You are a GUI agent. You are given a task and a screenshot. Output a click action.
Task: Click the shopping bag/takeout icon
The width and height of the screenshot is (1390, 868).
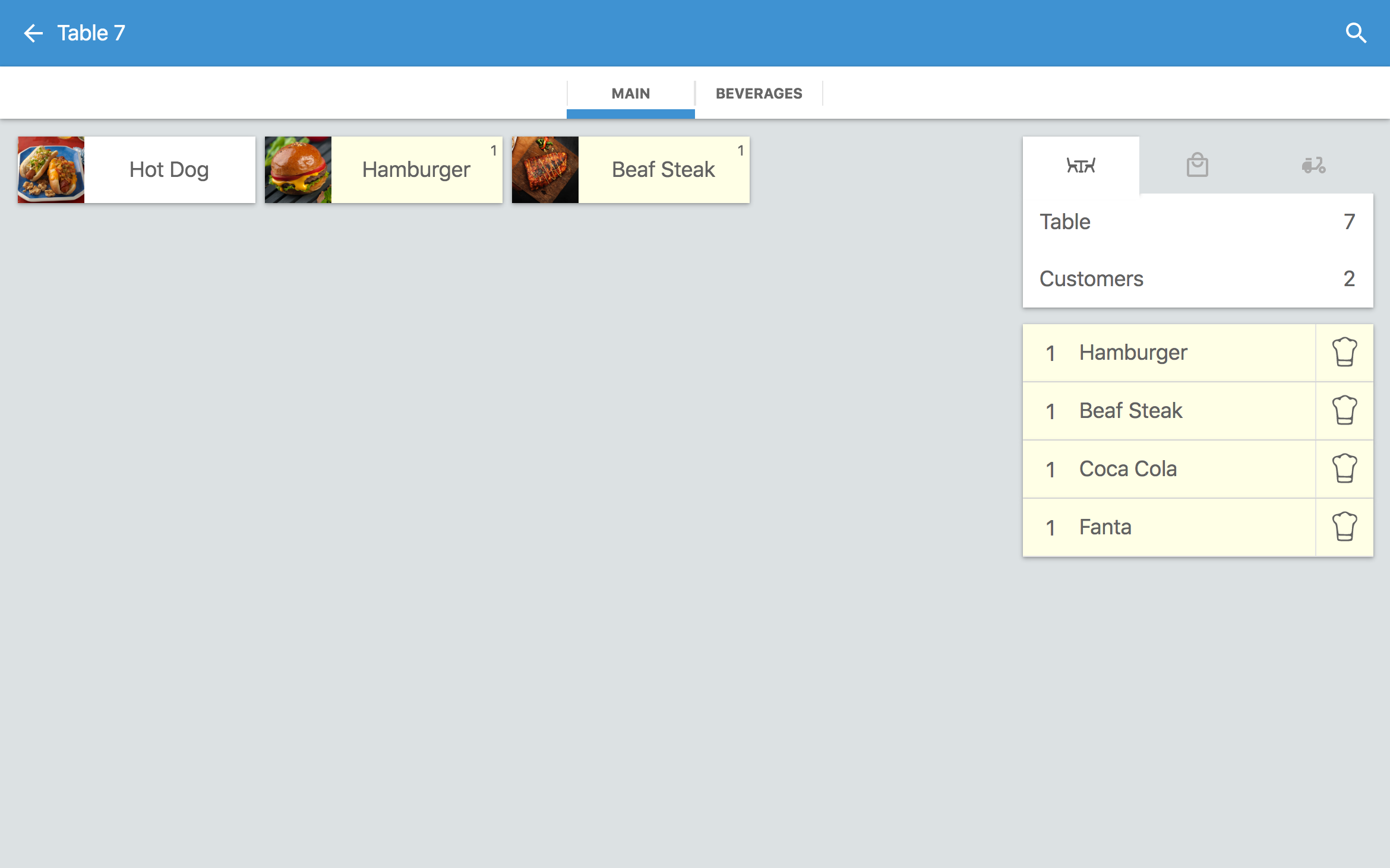click(1197, 166)
